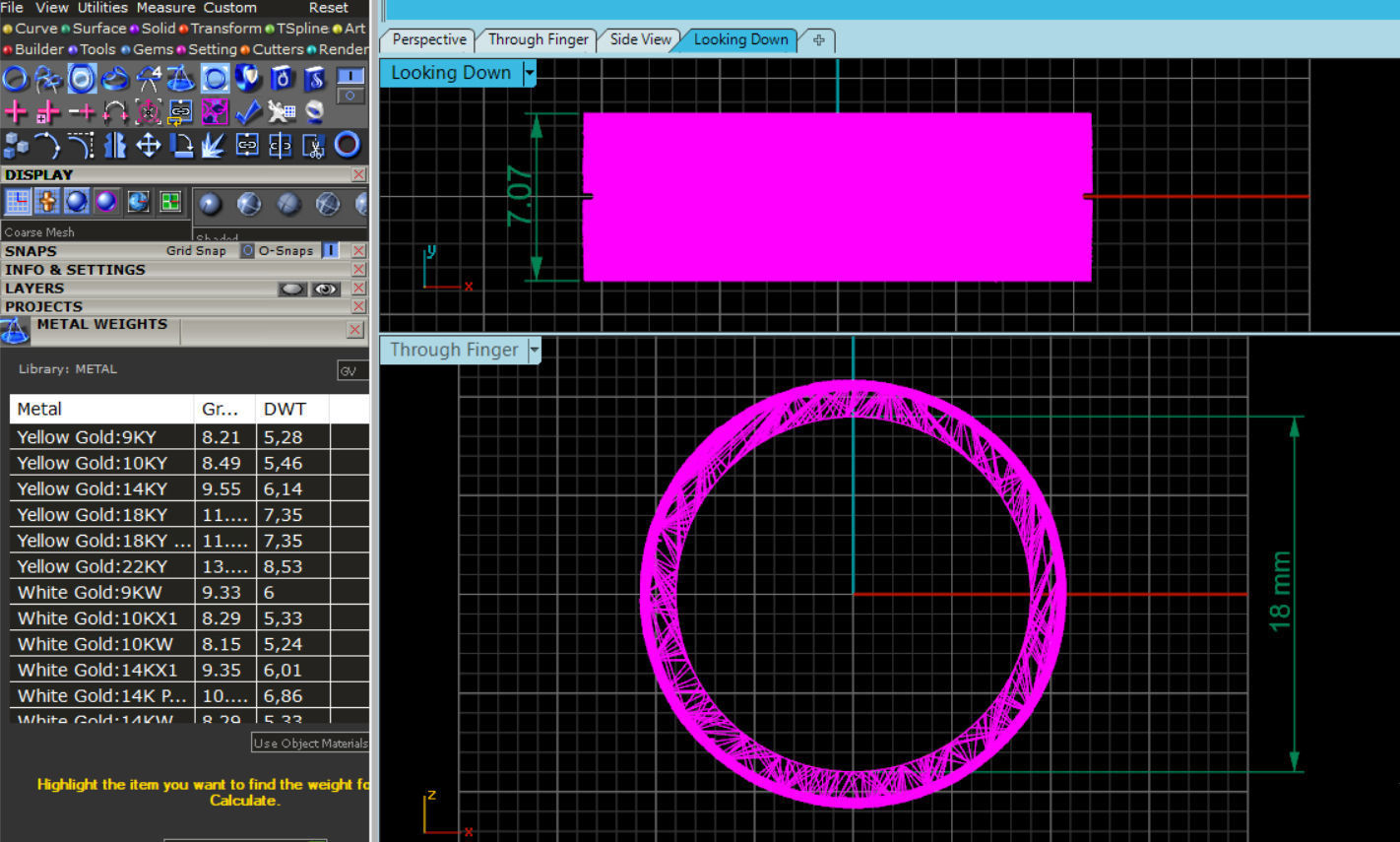Select the first sphere material in shaded strip
Viewport: 1400px width, 842px height.
pos(210,204)
